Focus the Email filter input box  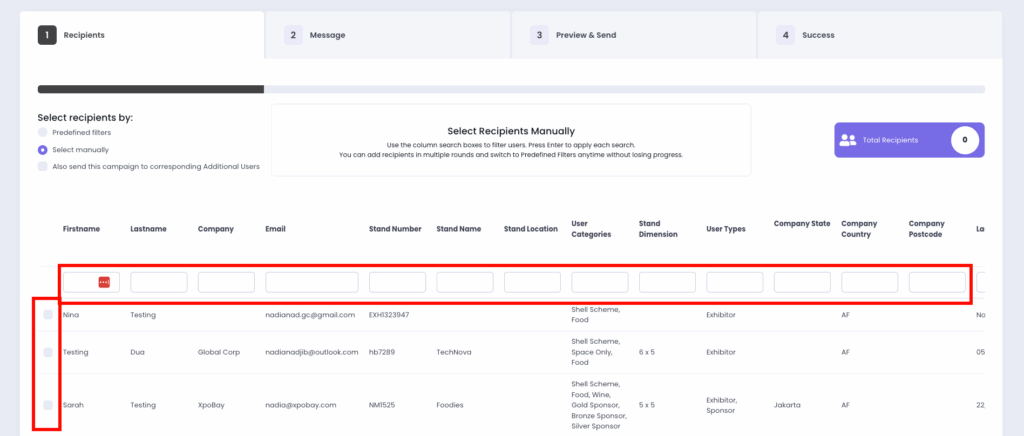click(x=311, y=283)
